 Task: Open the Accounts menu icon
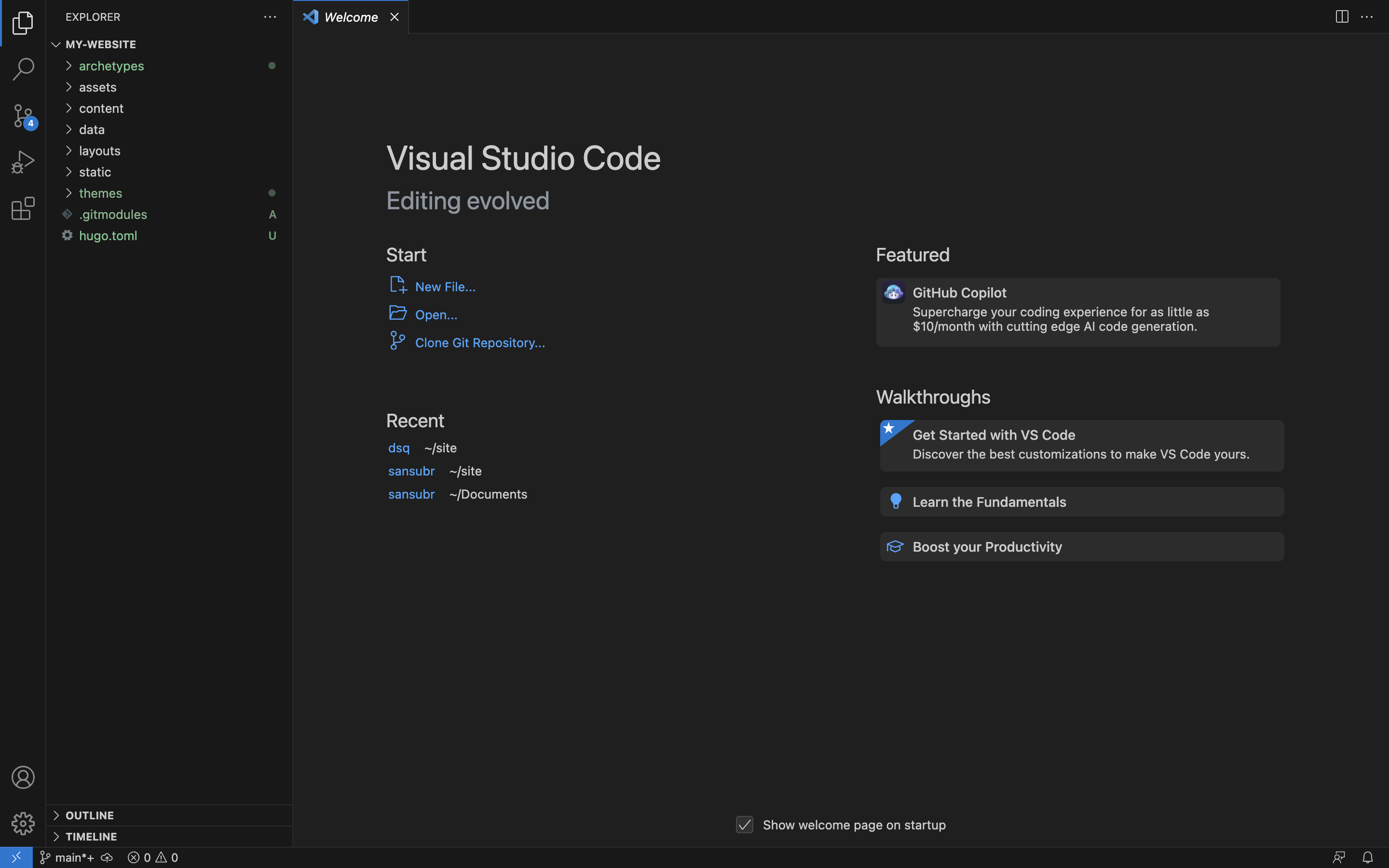(23, 777)
